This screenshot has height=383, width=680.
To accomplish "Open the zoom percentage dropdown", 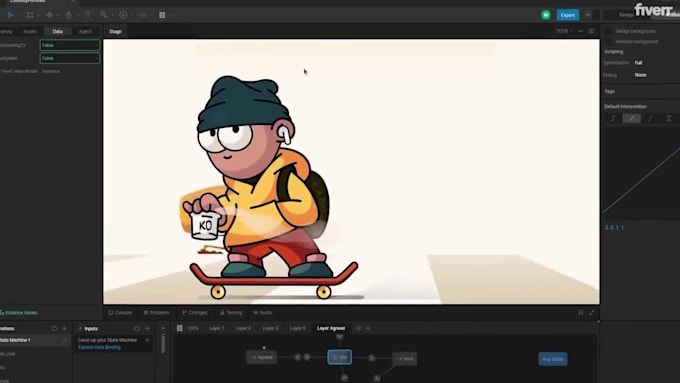I will coord(564,31).
